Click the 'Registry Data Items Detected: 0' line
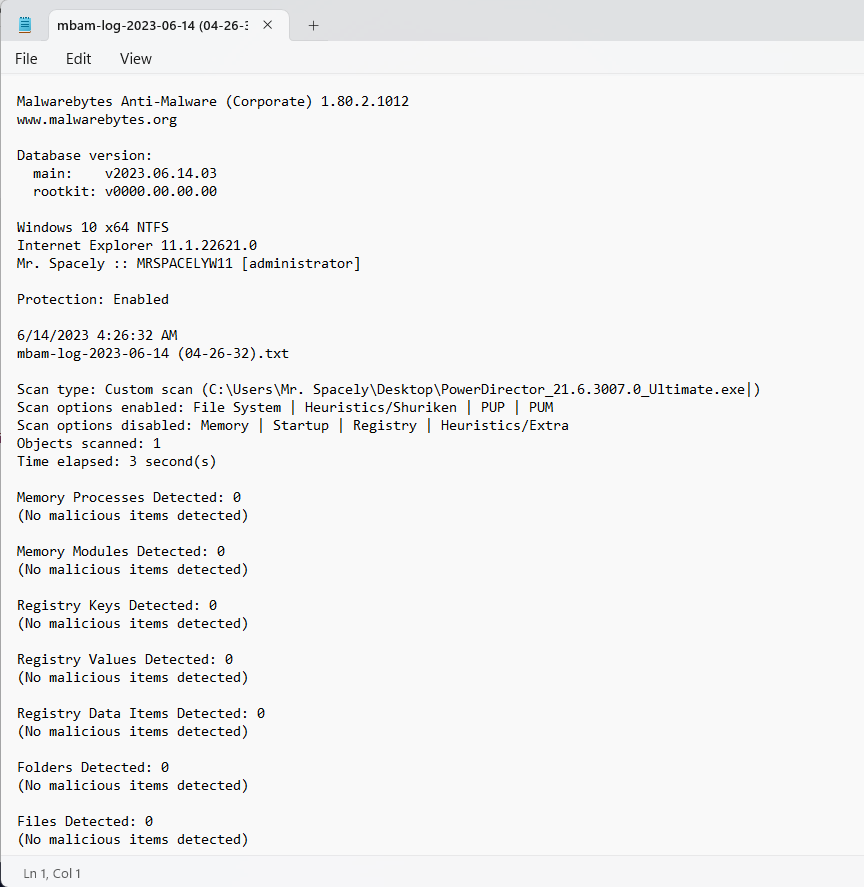 pos(141,713)
